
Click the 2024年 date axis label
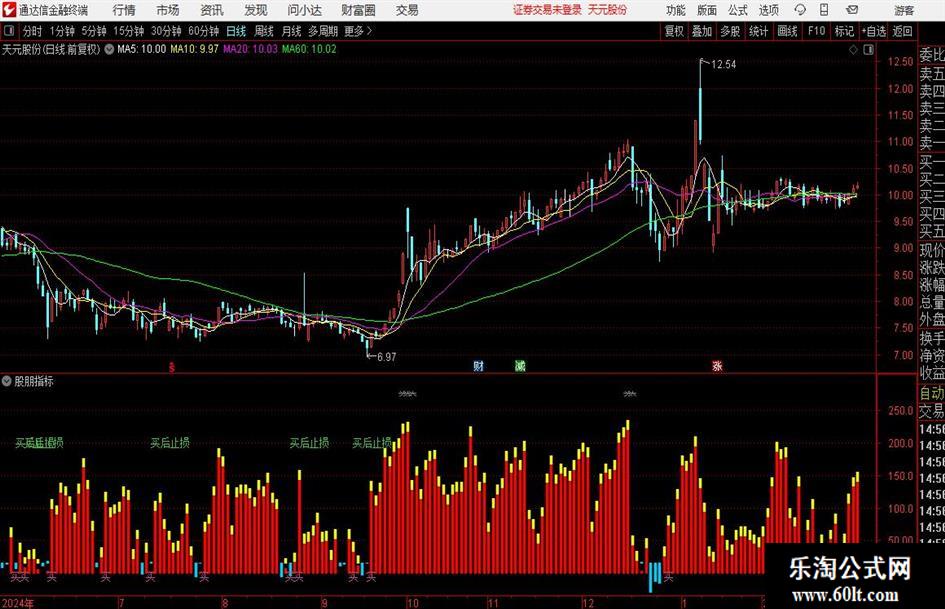coord(17,602)
